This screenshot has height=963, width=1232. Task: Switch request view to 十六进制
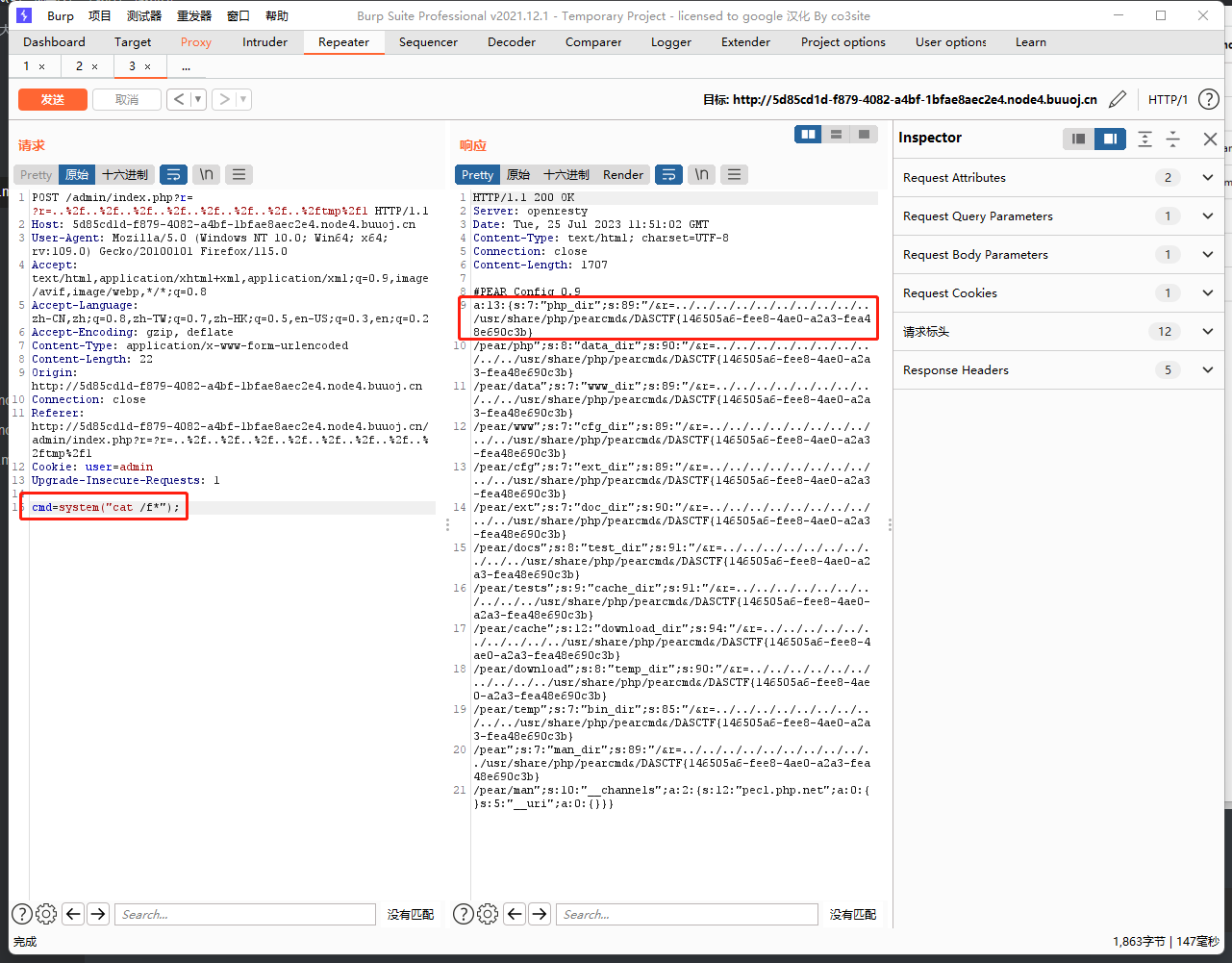[x=125, y=174]
